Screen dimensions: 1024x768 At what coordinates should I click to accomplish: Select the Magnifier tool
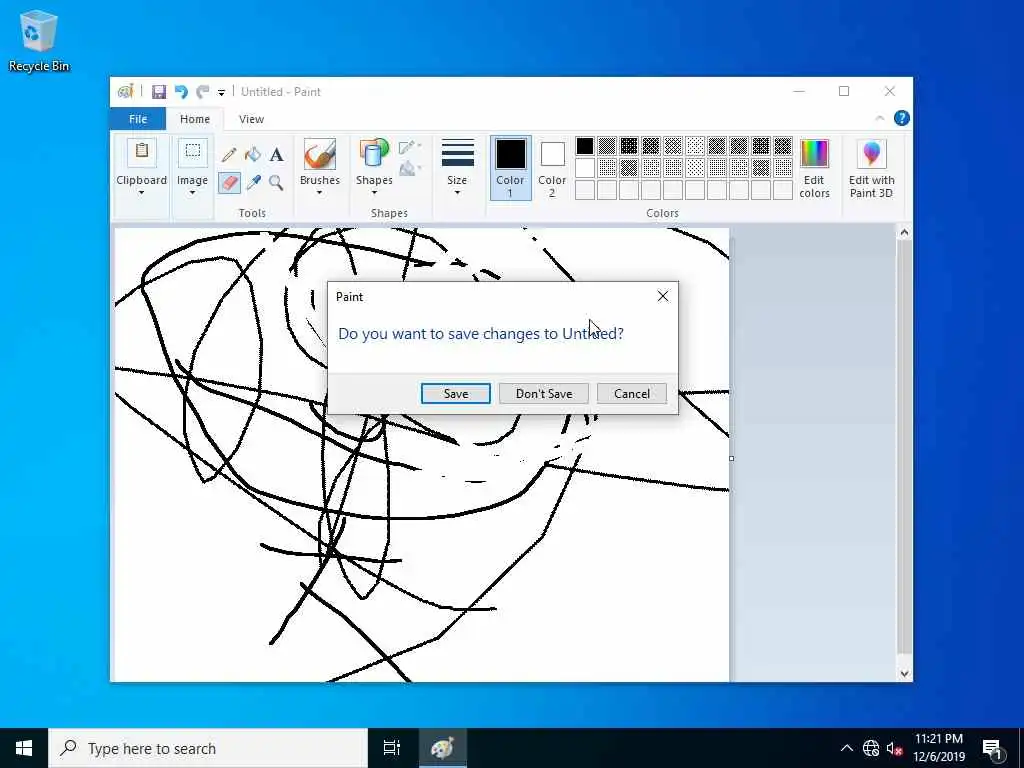click(276, 182)
